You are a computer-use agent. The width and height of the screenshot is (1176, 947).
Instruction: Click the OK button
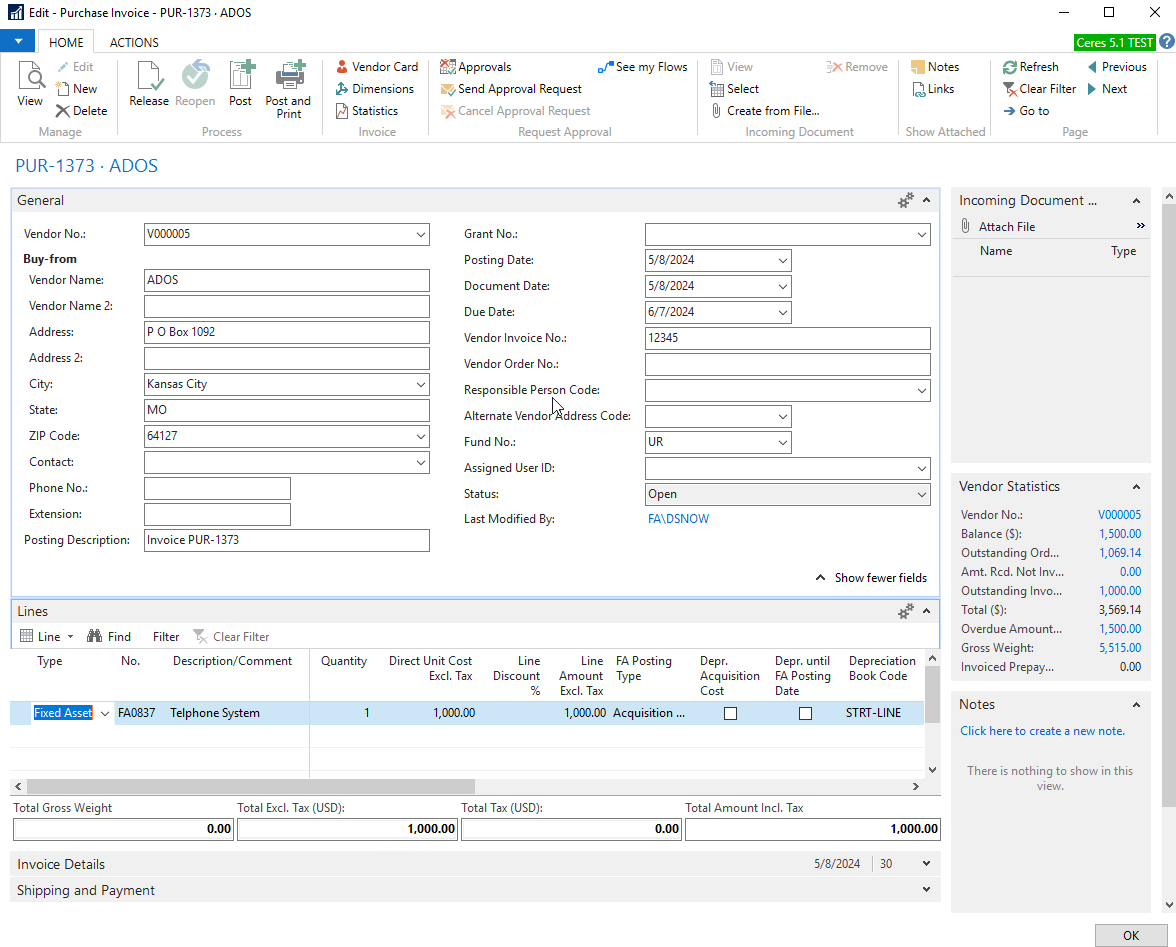tap(1130, 935)
